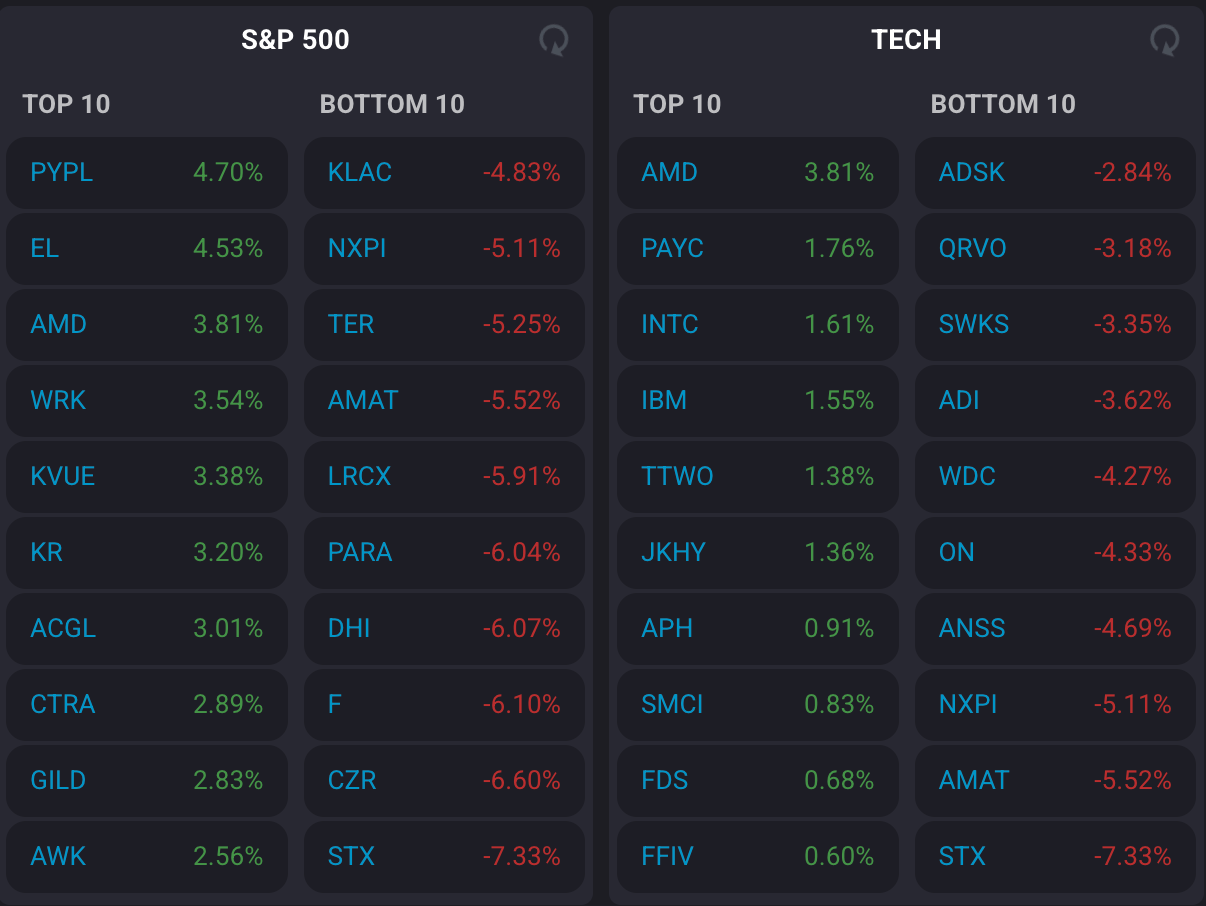Refresh the TECH panel
1206x906 pixels.
pos(1164,40)
